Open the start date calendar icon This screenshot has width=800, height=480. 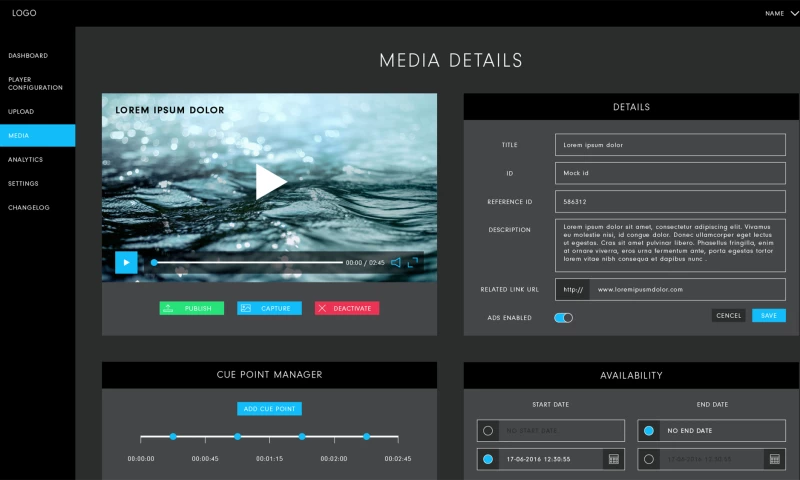tap(614, 459)
